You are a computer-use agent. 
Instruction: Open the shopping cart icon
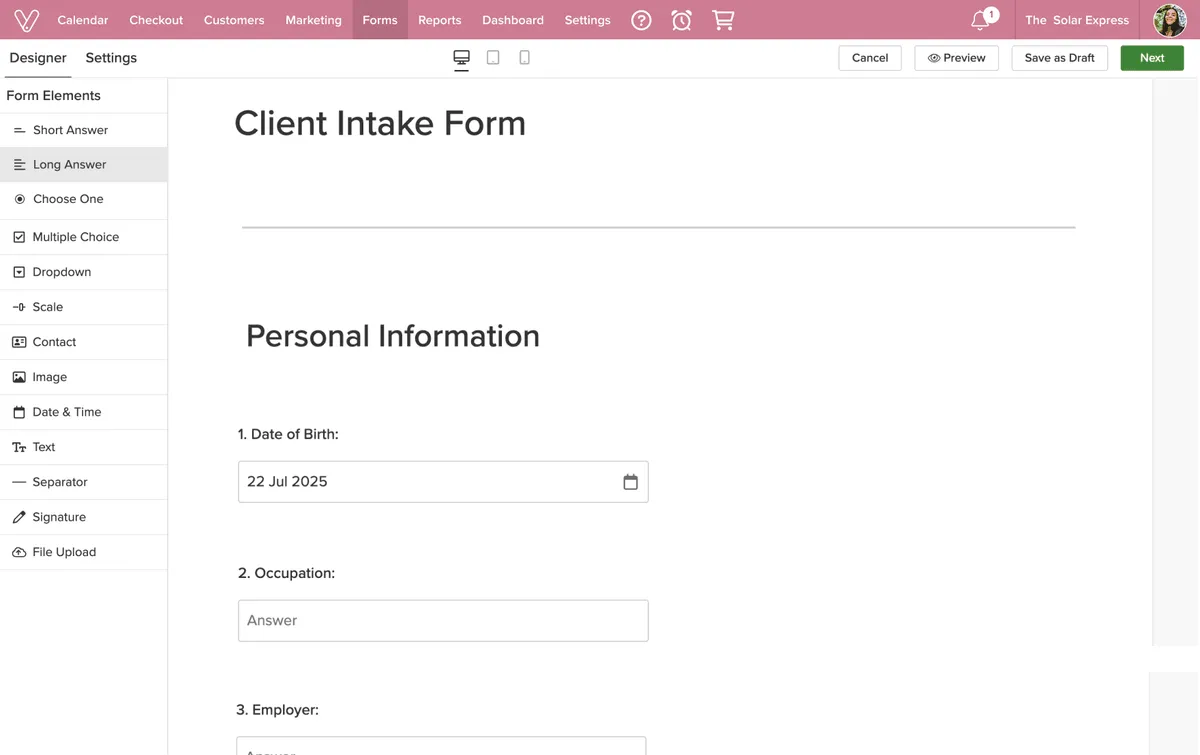[x=722, y=20]
